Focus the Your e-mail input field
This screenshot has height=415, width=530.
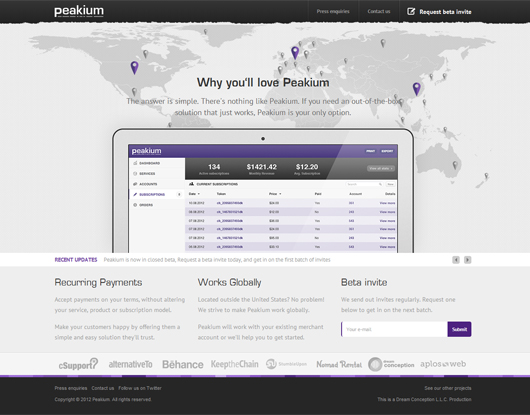pyautogui.click(x=394, y=329)
